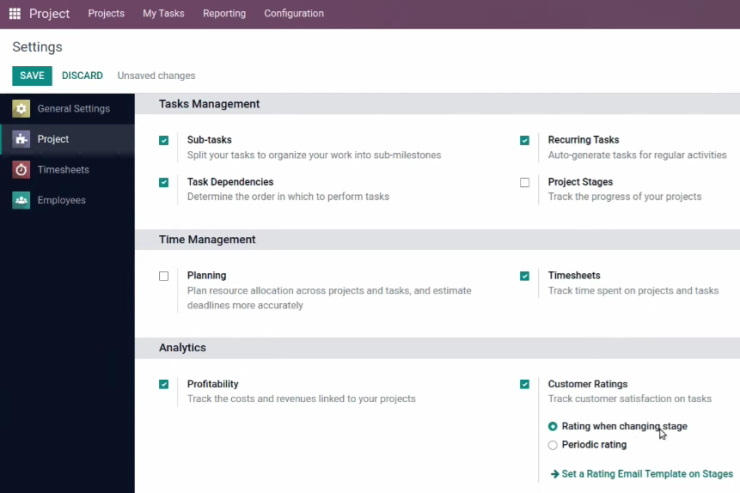Click 'Track the progress of your projects' text
740x493 pixels.
[x=625, y=196]
